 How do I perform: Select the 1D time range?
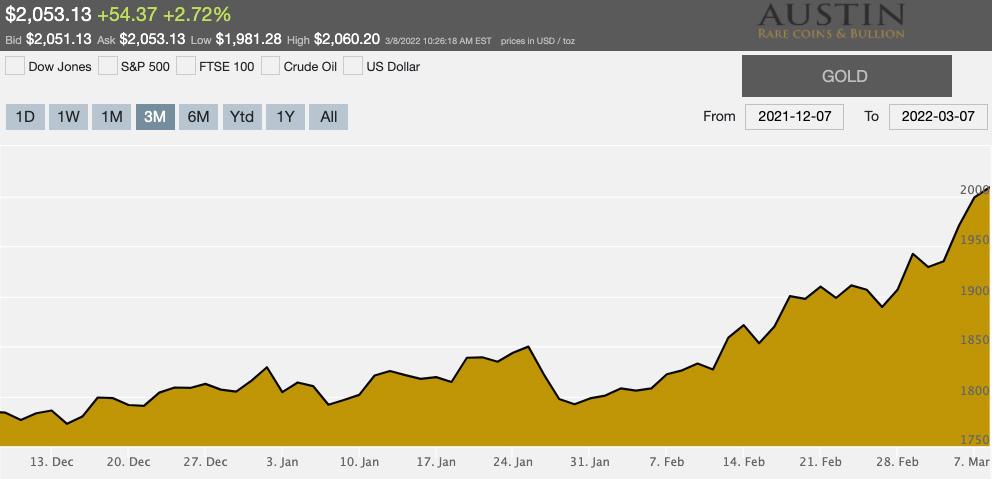point(25,117)
